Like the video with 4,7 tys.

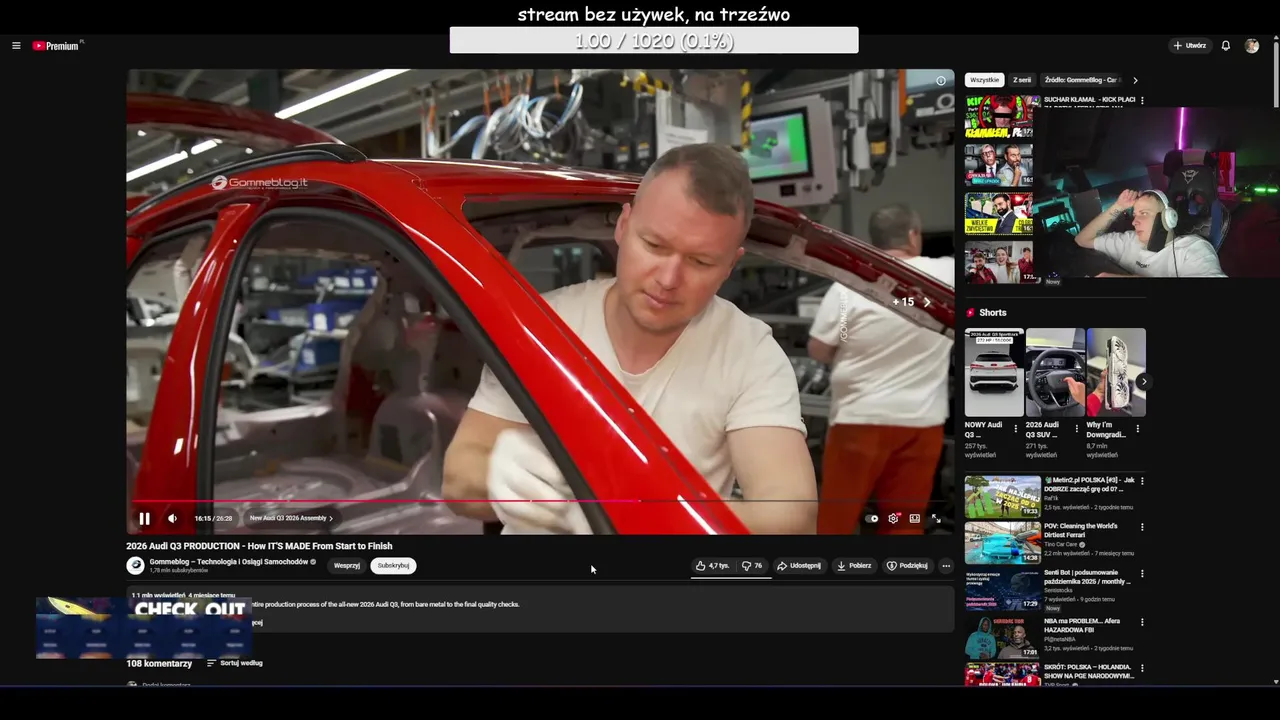[713, 566]
